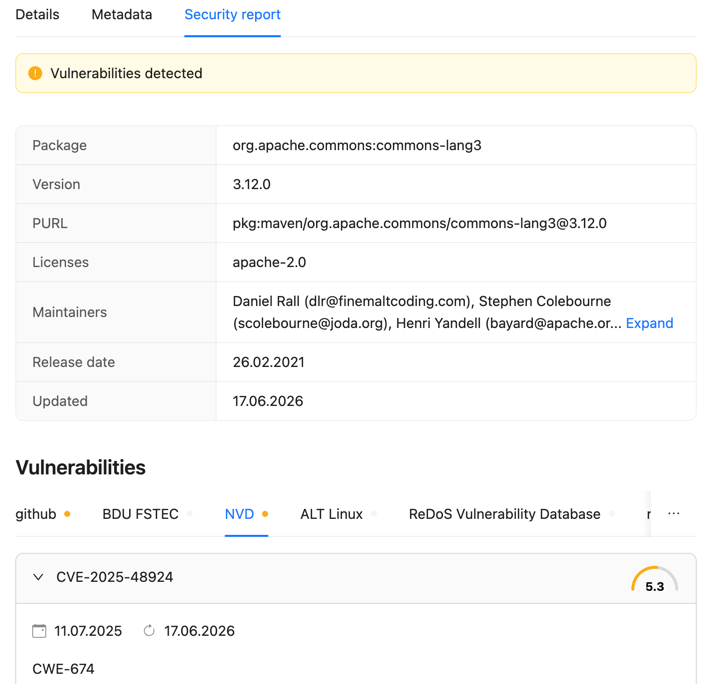Click the Updated row label

coord(60,401)
